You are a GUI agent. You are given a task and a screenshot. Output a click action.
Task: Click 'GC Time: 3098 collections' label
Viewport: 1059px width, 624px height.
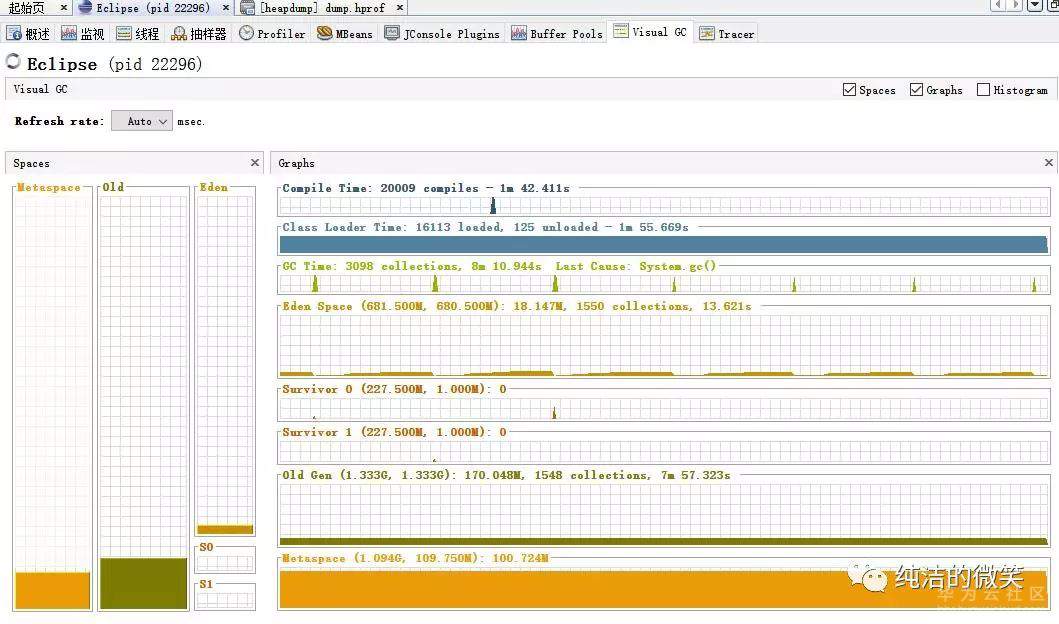pos(372,266)
